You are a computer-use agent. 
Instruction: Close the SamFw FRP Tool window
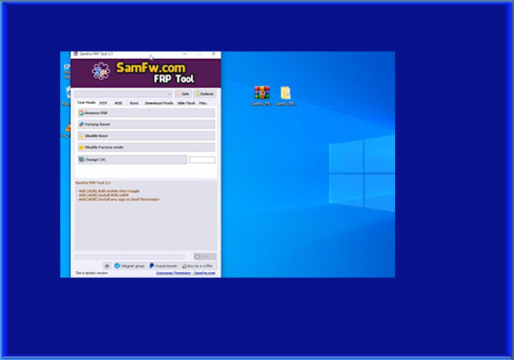(214, 54)
